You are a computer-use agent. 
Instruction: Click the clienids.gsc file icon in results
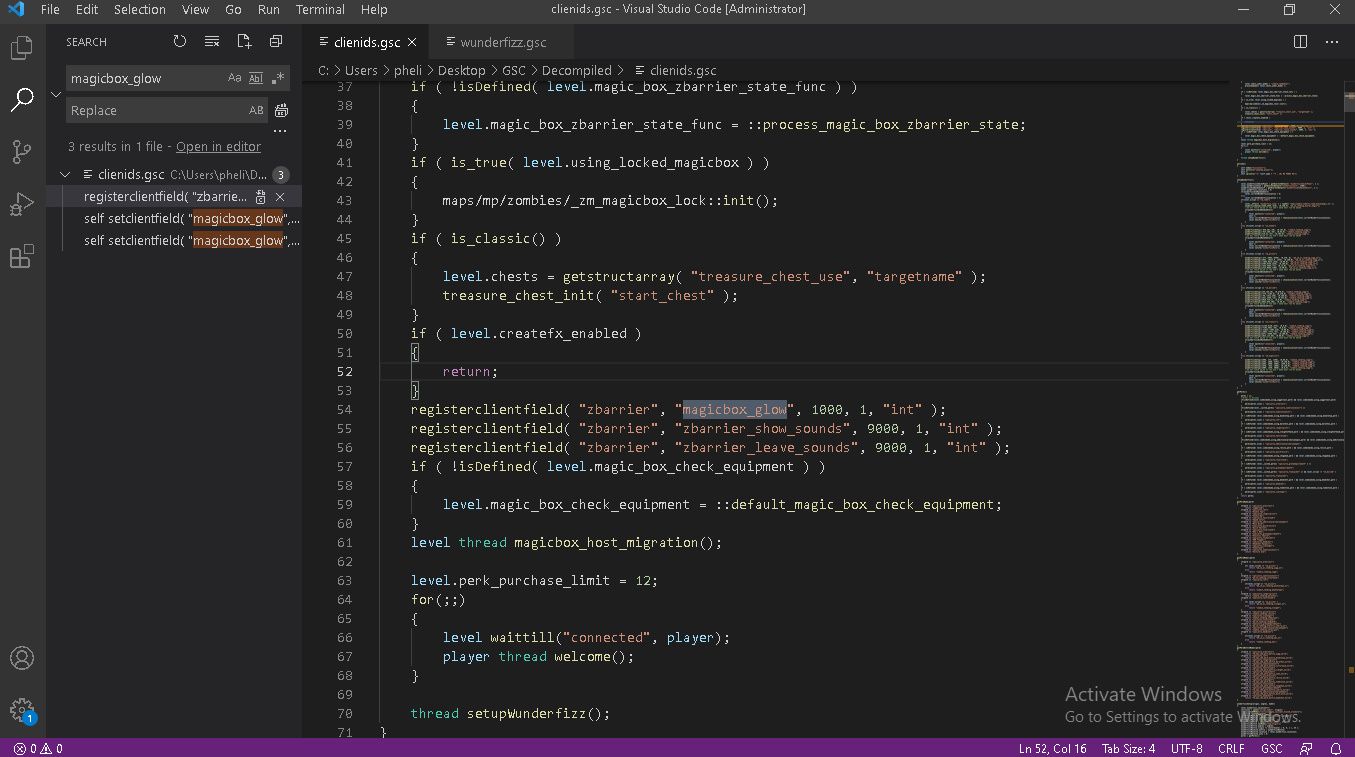pos(88,174)
